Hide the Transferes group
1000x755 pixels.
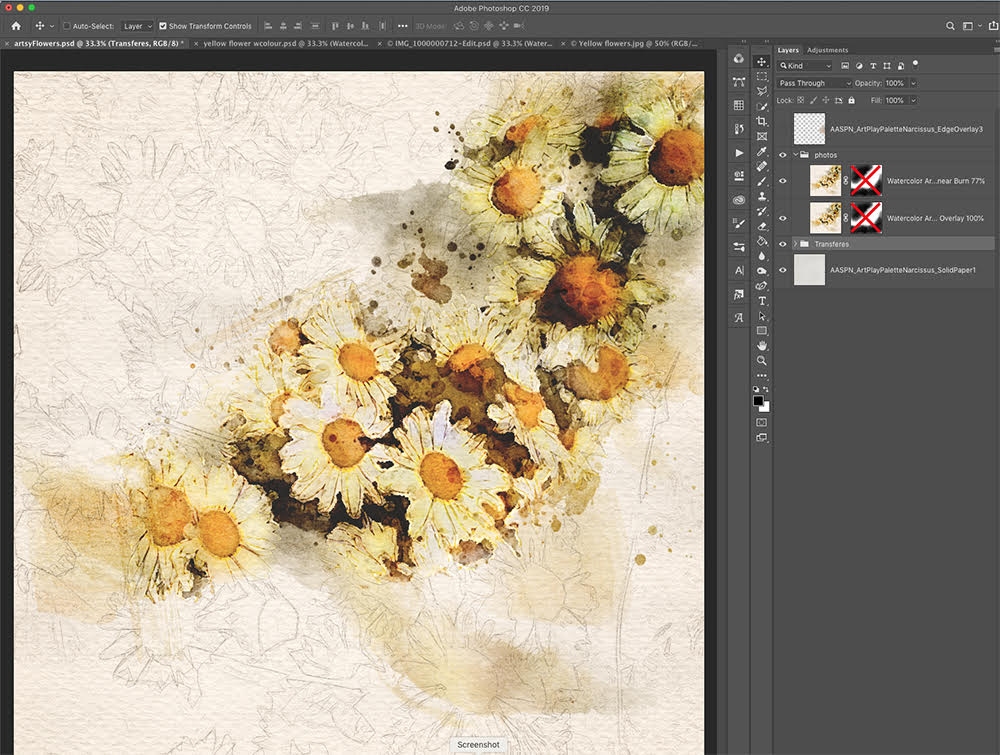783,244
